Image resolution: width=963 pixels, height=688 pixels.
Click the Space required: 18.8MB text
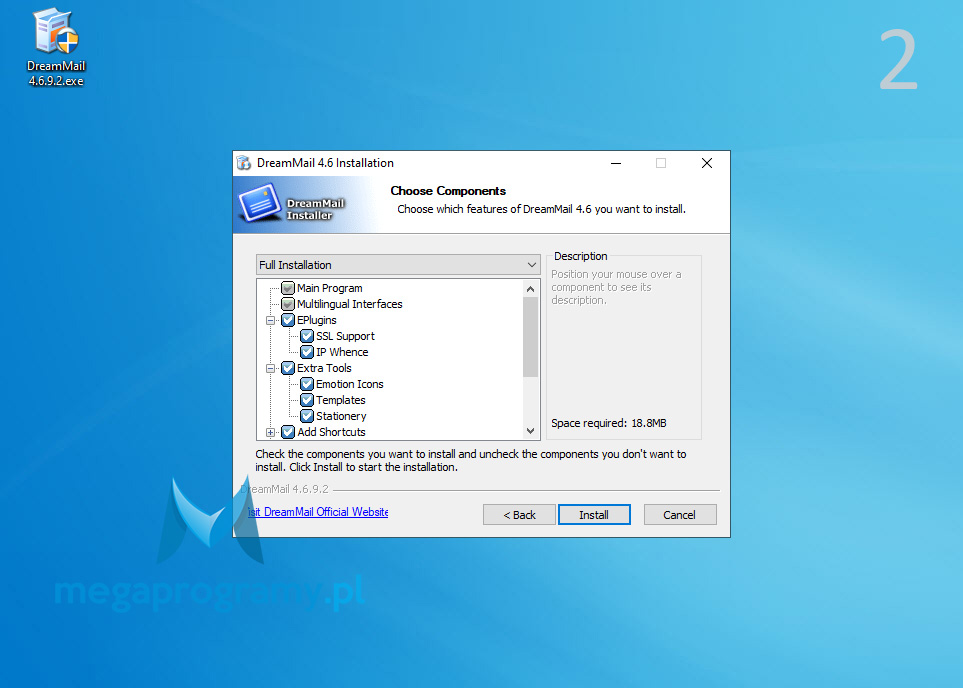(609, 423)
